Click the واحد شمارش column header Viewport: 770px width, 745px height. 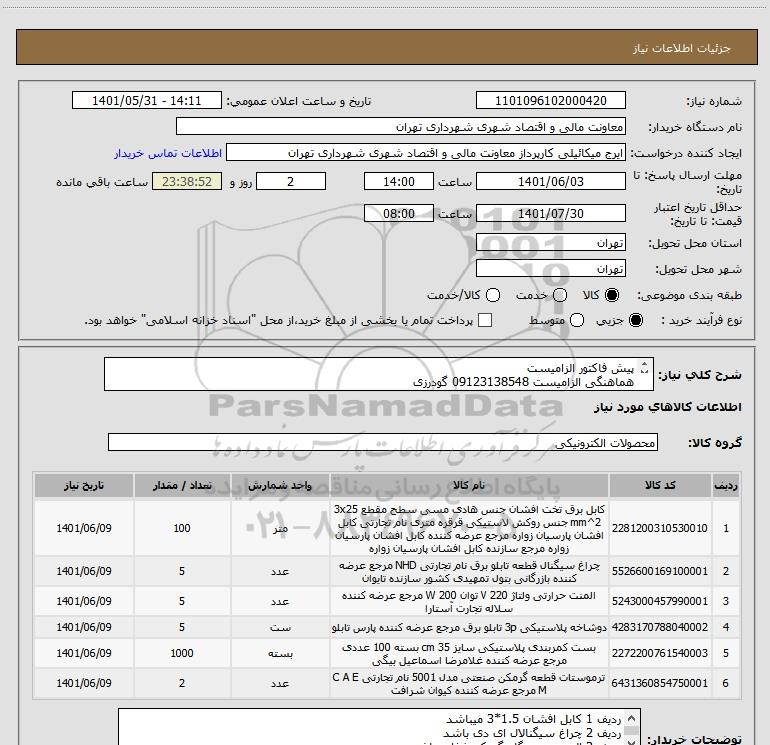[280, 485]
